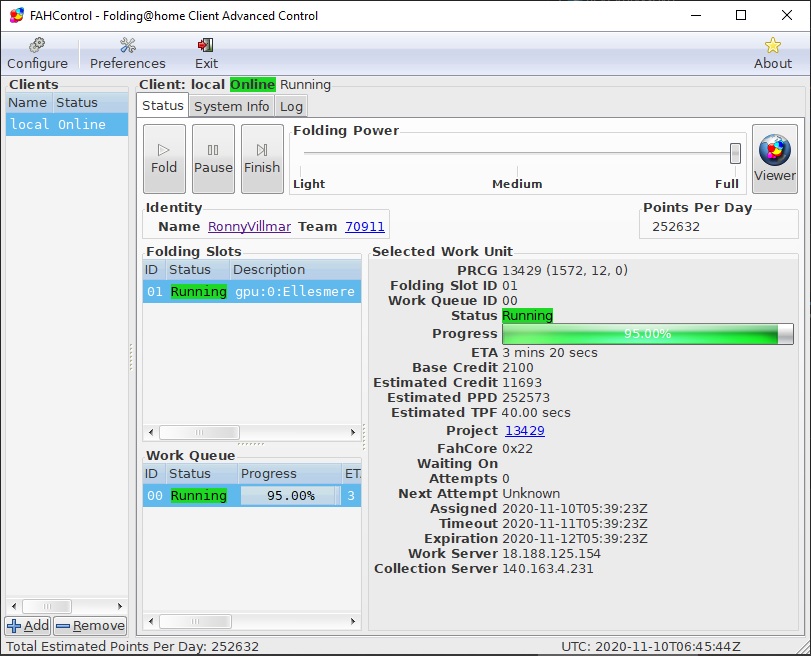Launch the protein Viewer
811x656 pixels.
[x=774, y=159]
